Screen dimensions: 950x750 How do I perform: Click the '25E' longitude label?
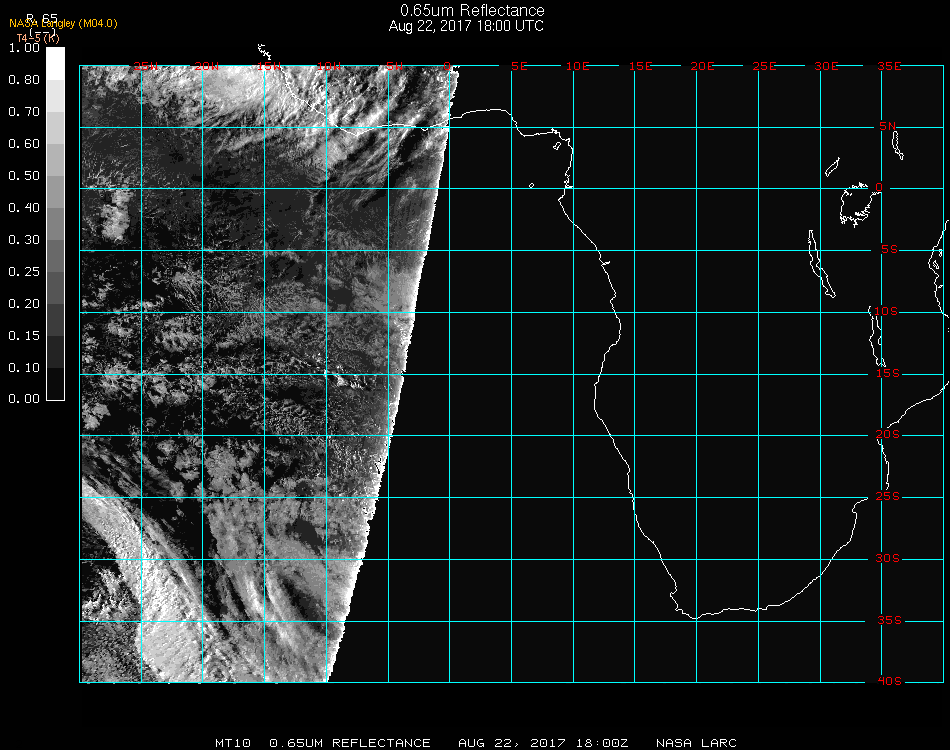(x=765, y=66)
